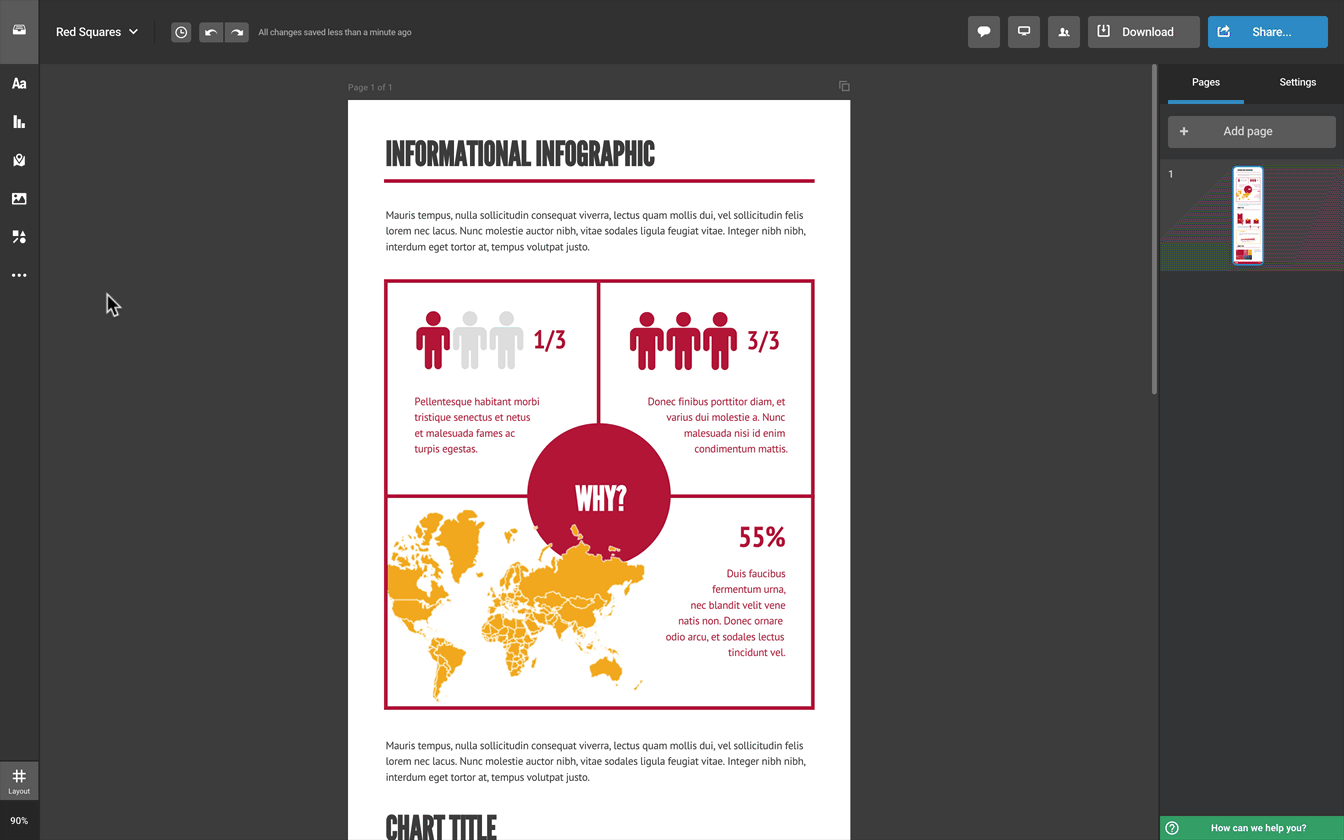Open the text tool (Aa) in sidebar
Image resolution: width=1344 pixels, height=840 pixels.
pos(19,84)
